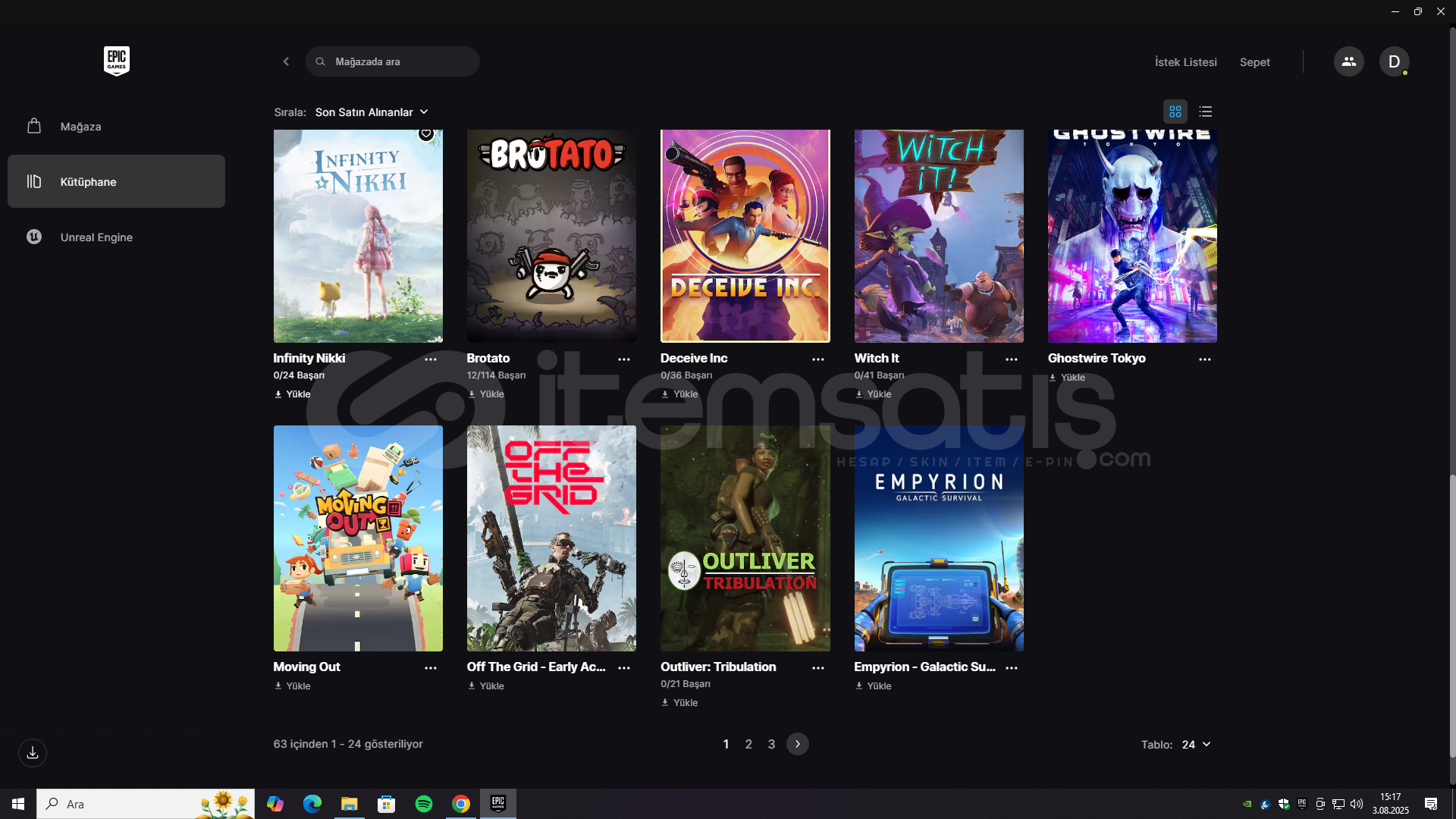Install Brotato with Yükle

pyautogui.click(x=486, y=394)
